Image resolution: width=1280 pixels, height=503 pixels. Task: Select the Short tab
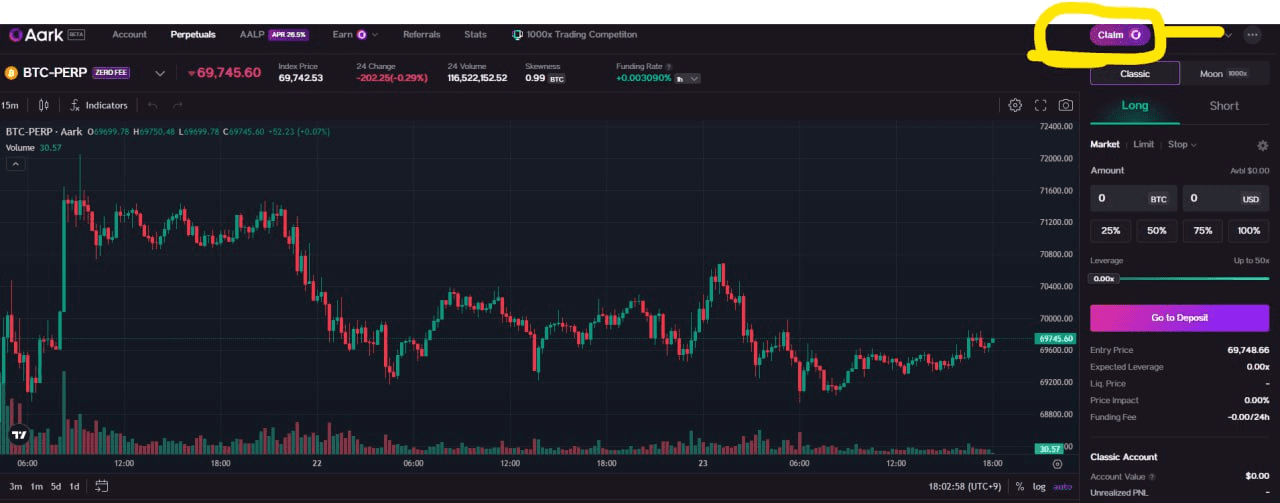click(1224, 106)
